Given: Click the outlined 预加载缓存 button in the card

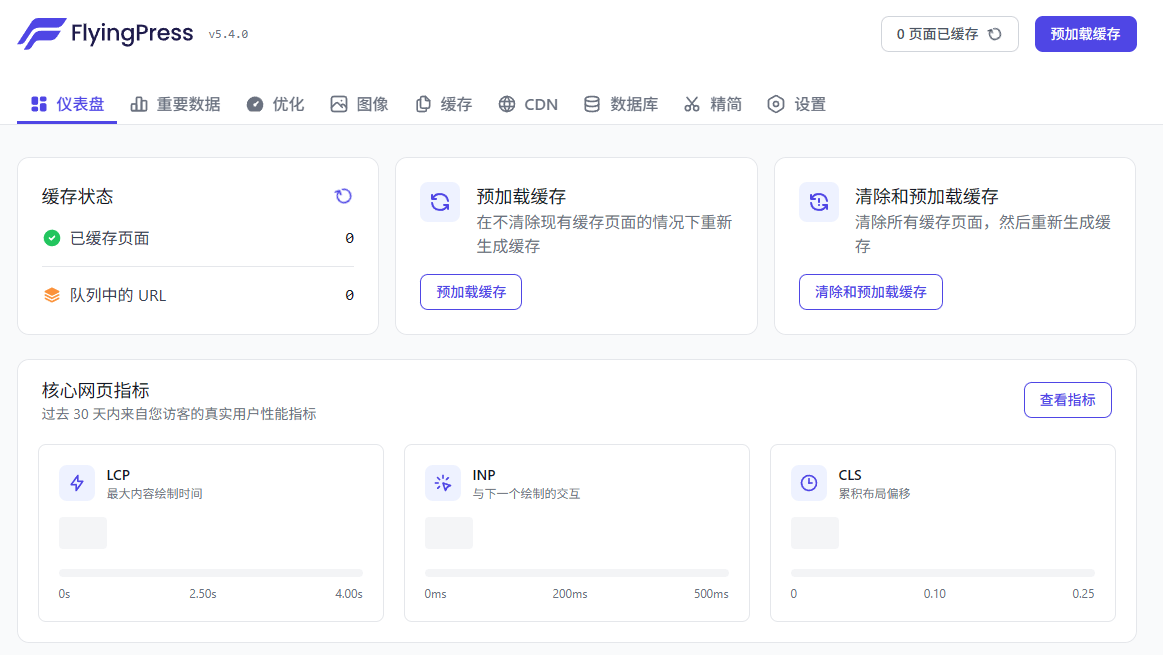Looking at the screenshot, I should [x=471, y=292].
